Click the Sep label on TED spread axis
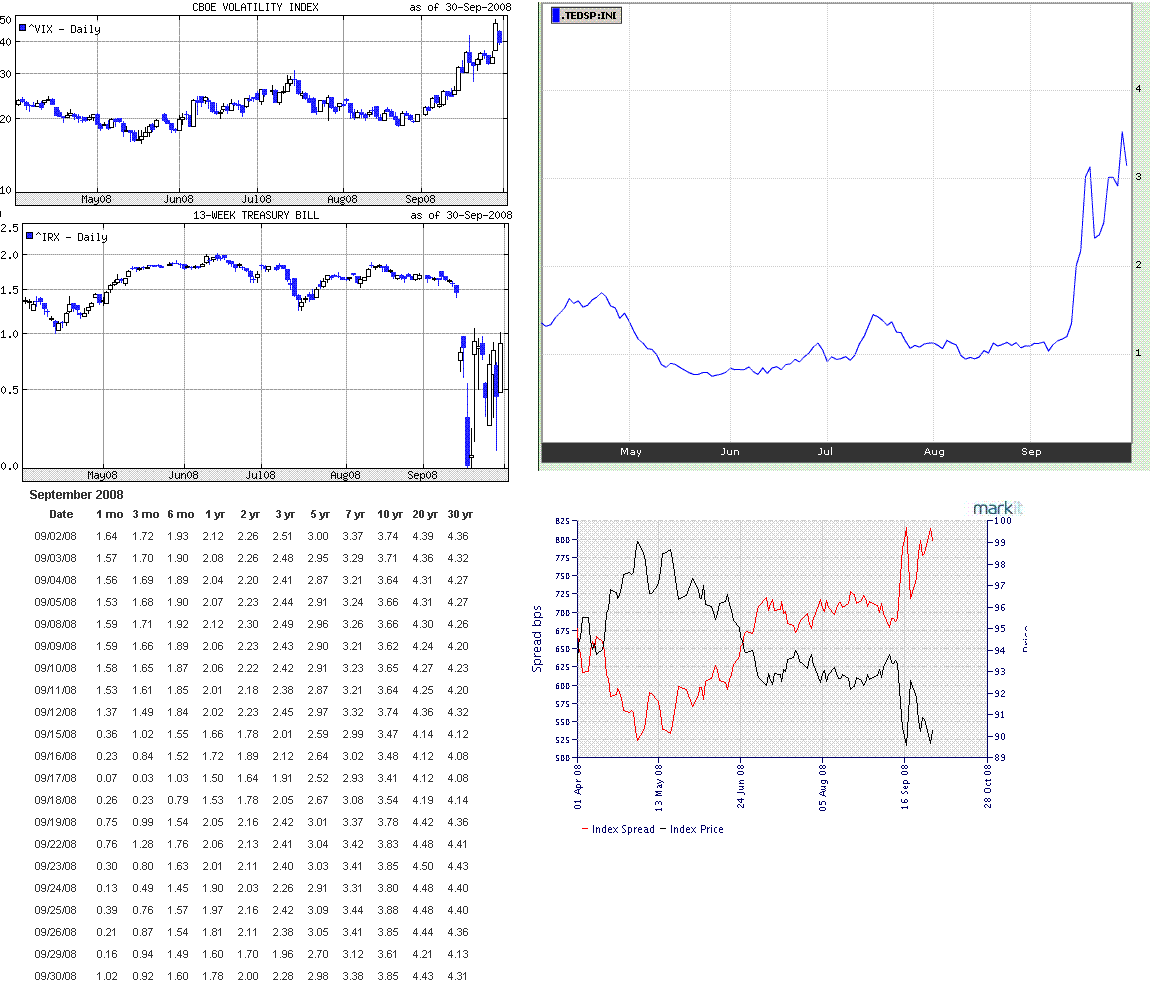Image resolution: width=1150 pixels, height=994 pixels. tap(1031, 452)
